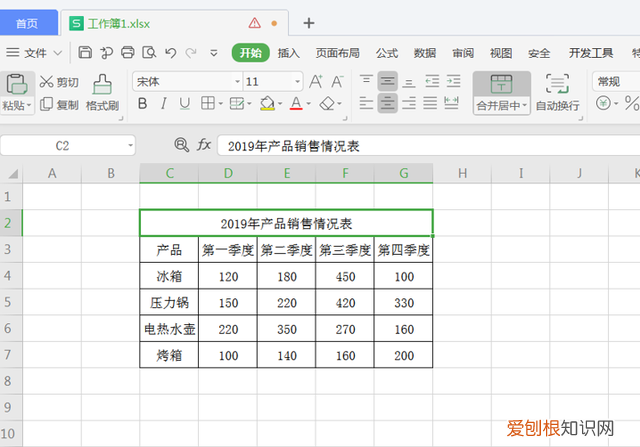
Task: Center text horizontally
Action: coord(387,103)
